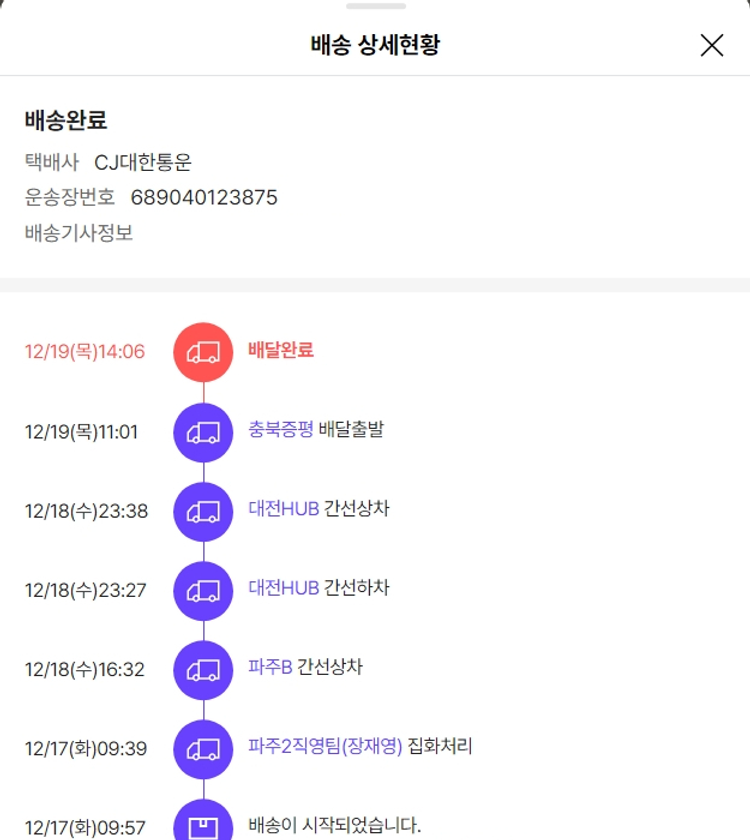This screenshot has height=840, width=750.
Task: Click the box icon for 배송이 시작되었습니다
Action: (x=203, y=824)
